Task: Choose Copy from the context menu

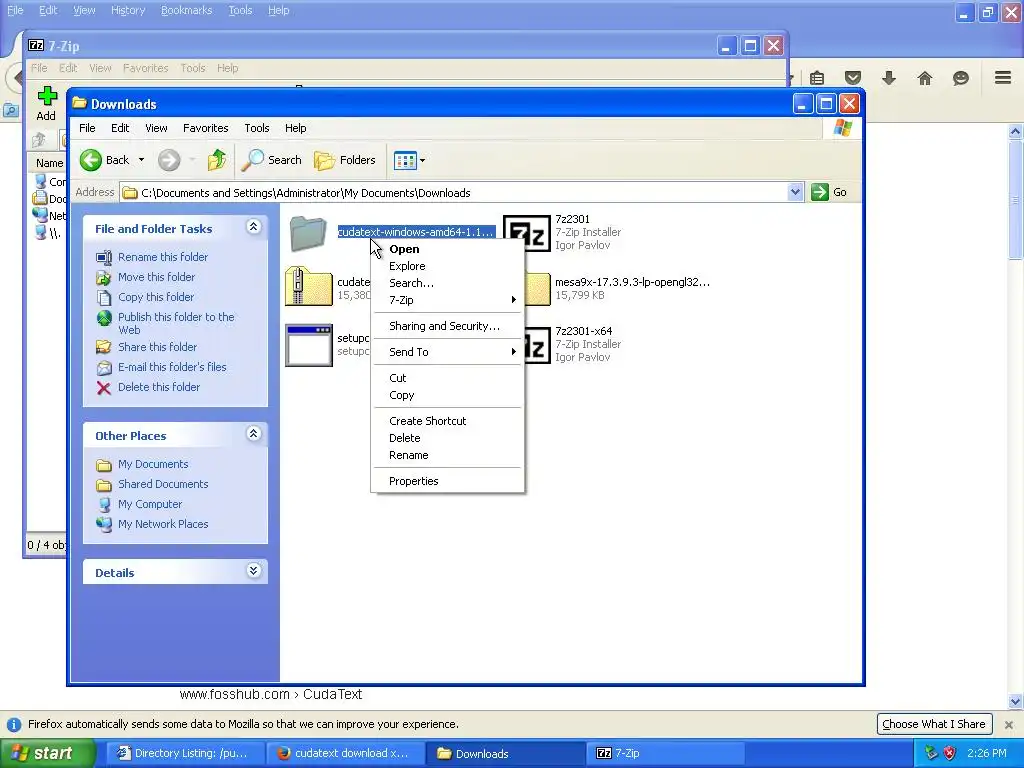Action: (x=447, y=395)
